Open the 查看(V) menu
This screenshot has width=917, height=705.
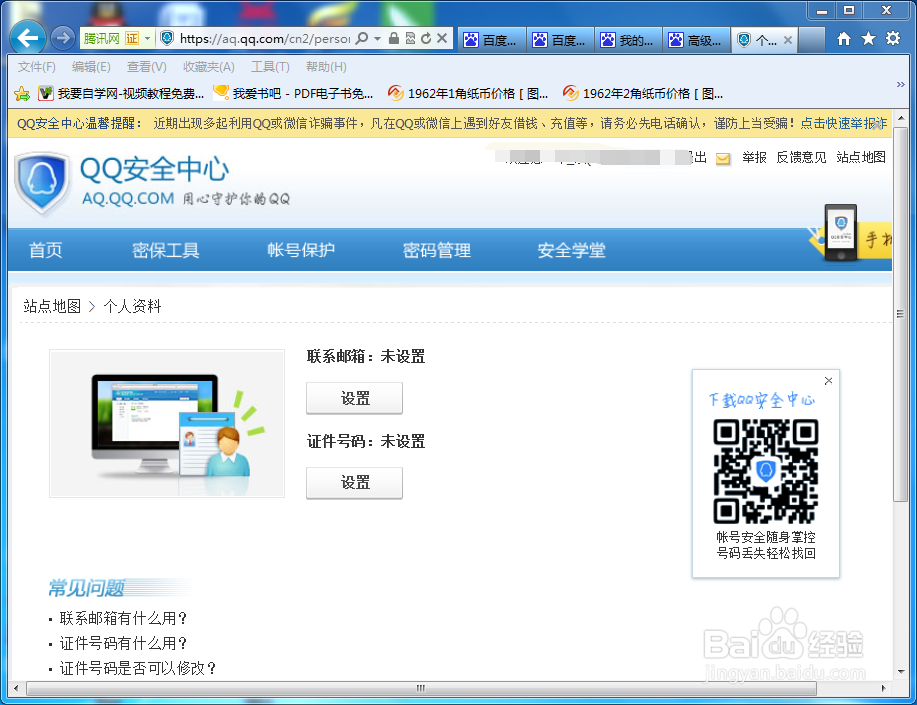(147, 67)
